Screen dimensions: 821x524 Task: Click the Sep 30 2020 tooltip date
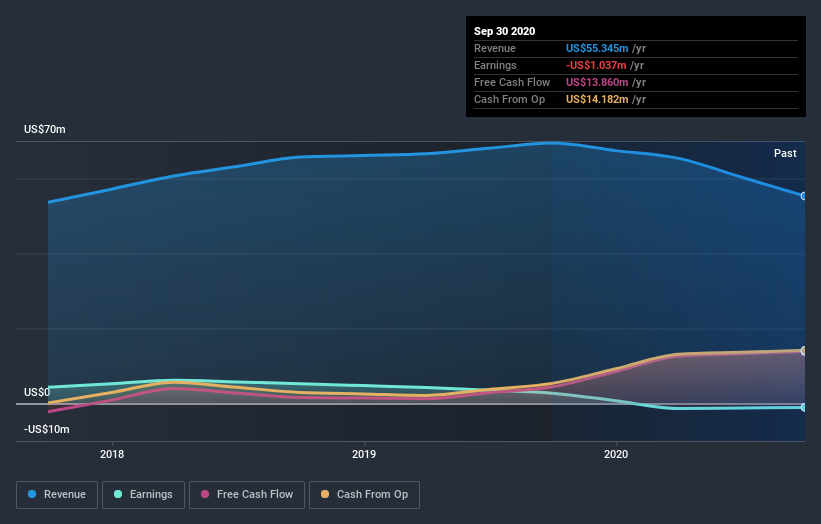tap(504, 31)
